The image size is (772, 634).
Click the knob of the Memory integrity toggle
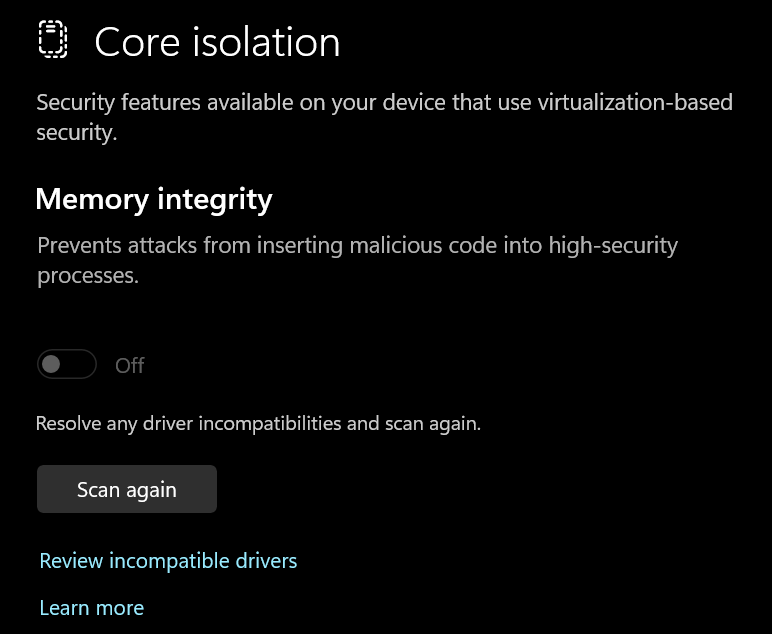click(52, 365)
